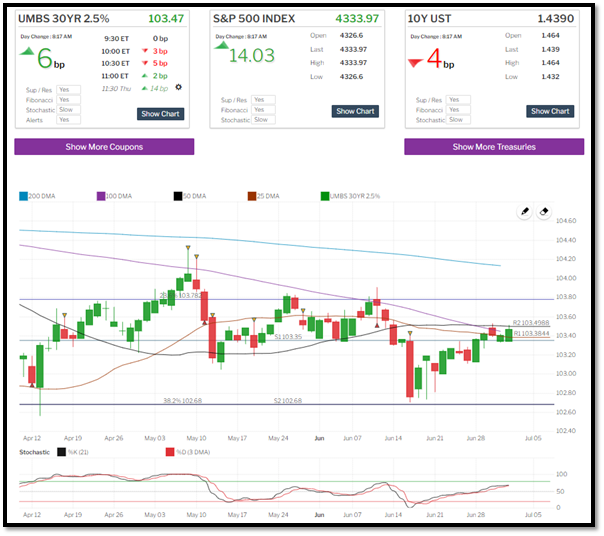
Task: Toggle Sup / Res option in UMBS card
Action: pyautogui.click(x=69, y=90)
